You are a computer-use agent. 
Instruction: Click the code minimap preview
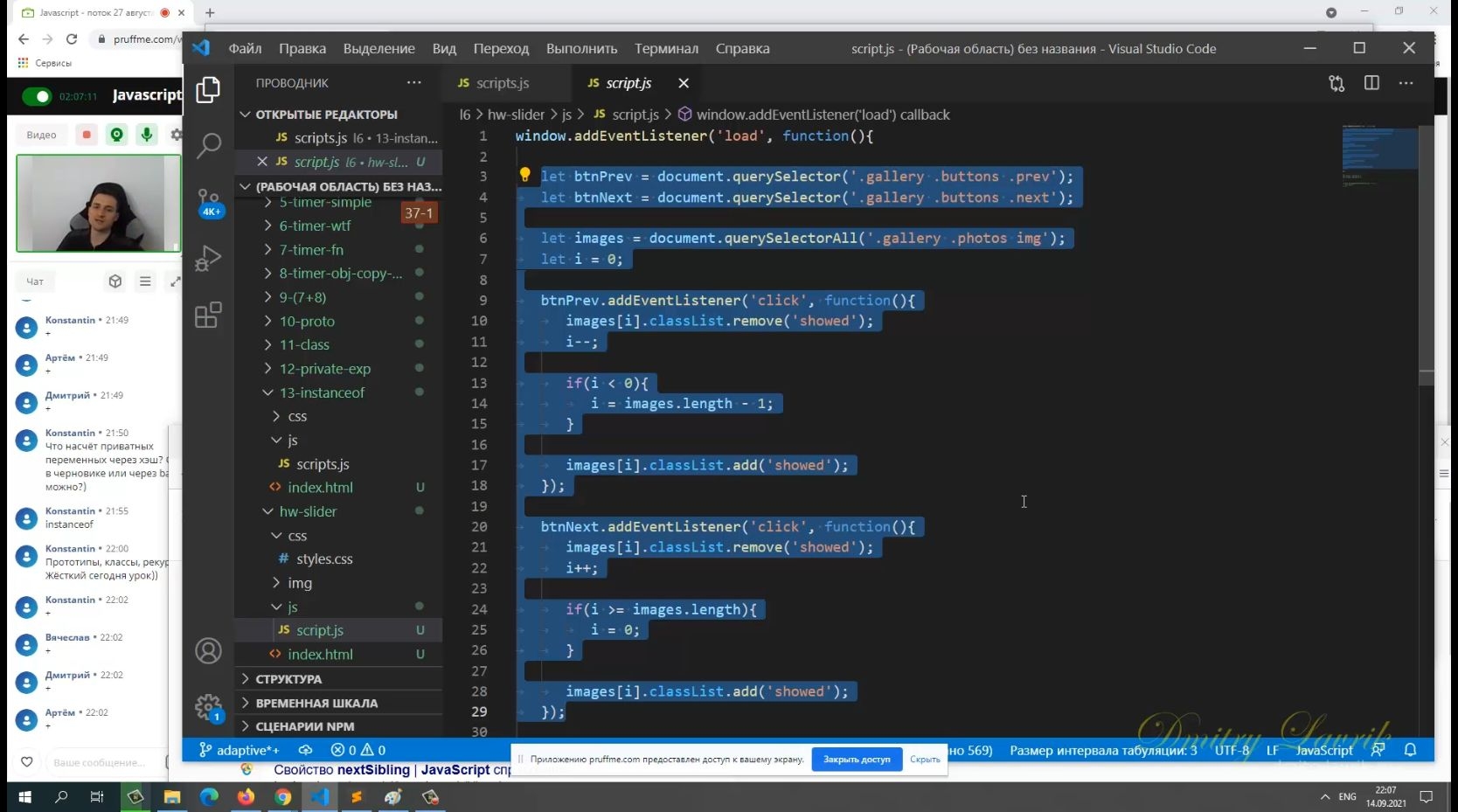click(1379, 157)
